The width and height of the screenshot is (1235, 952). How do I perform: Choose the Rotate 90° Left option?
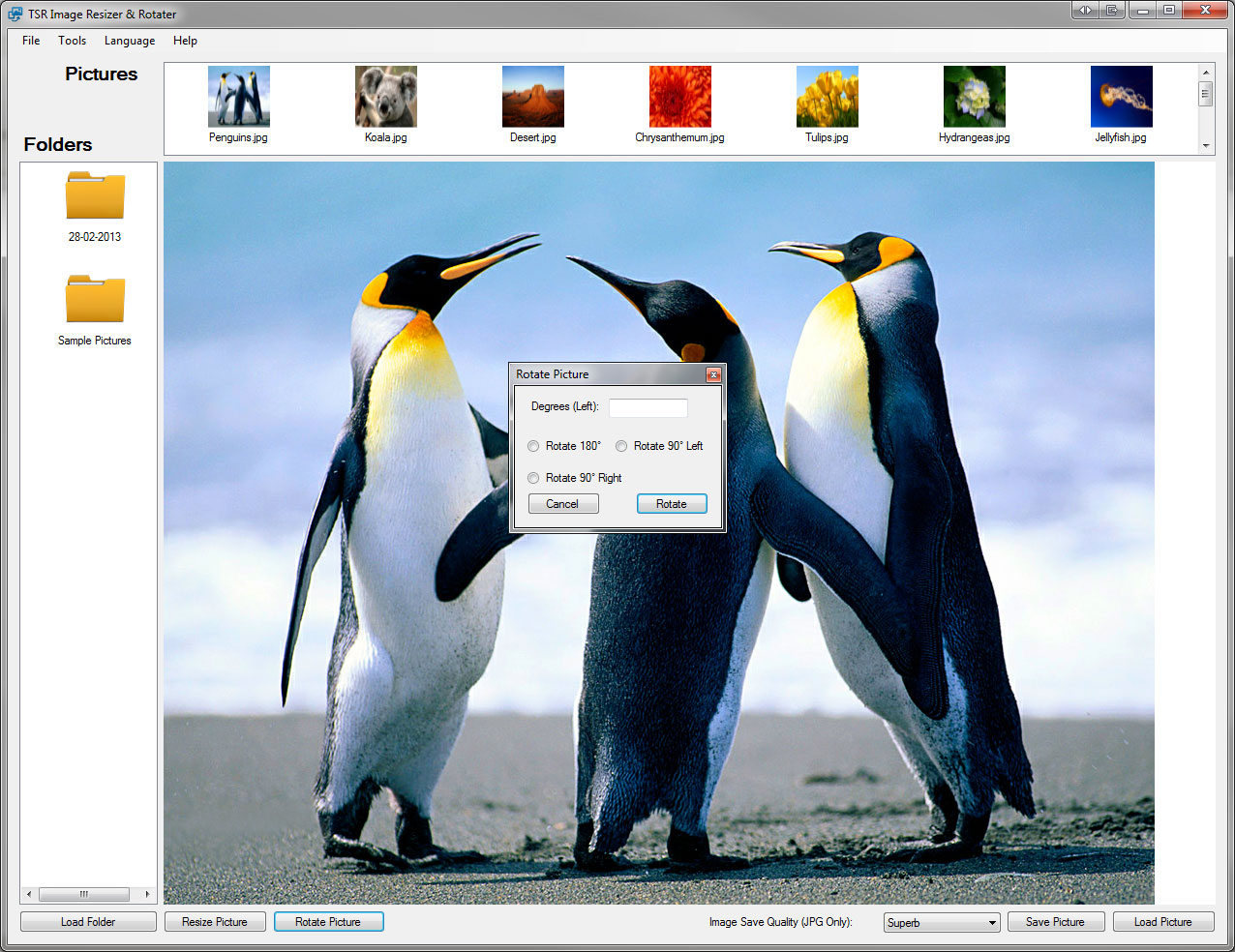coord(621,446)
